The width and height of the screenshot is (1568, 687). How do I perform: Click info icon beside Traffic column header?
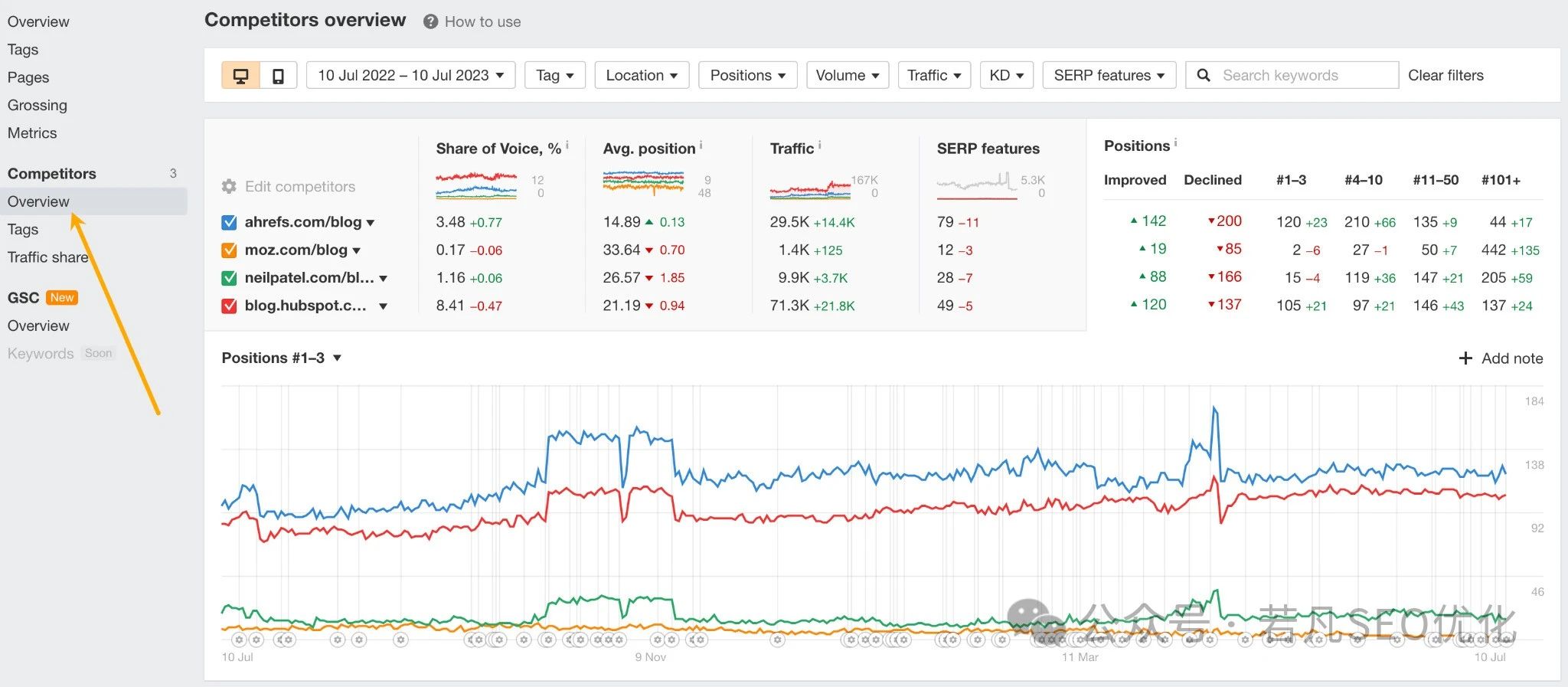coord(819,144)
